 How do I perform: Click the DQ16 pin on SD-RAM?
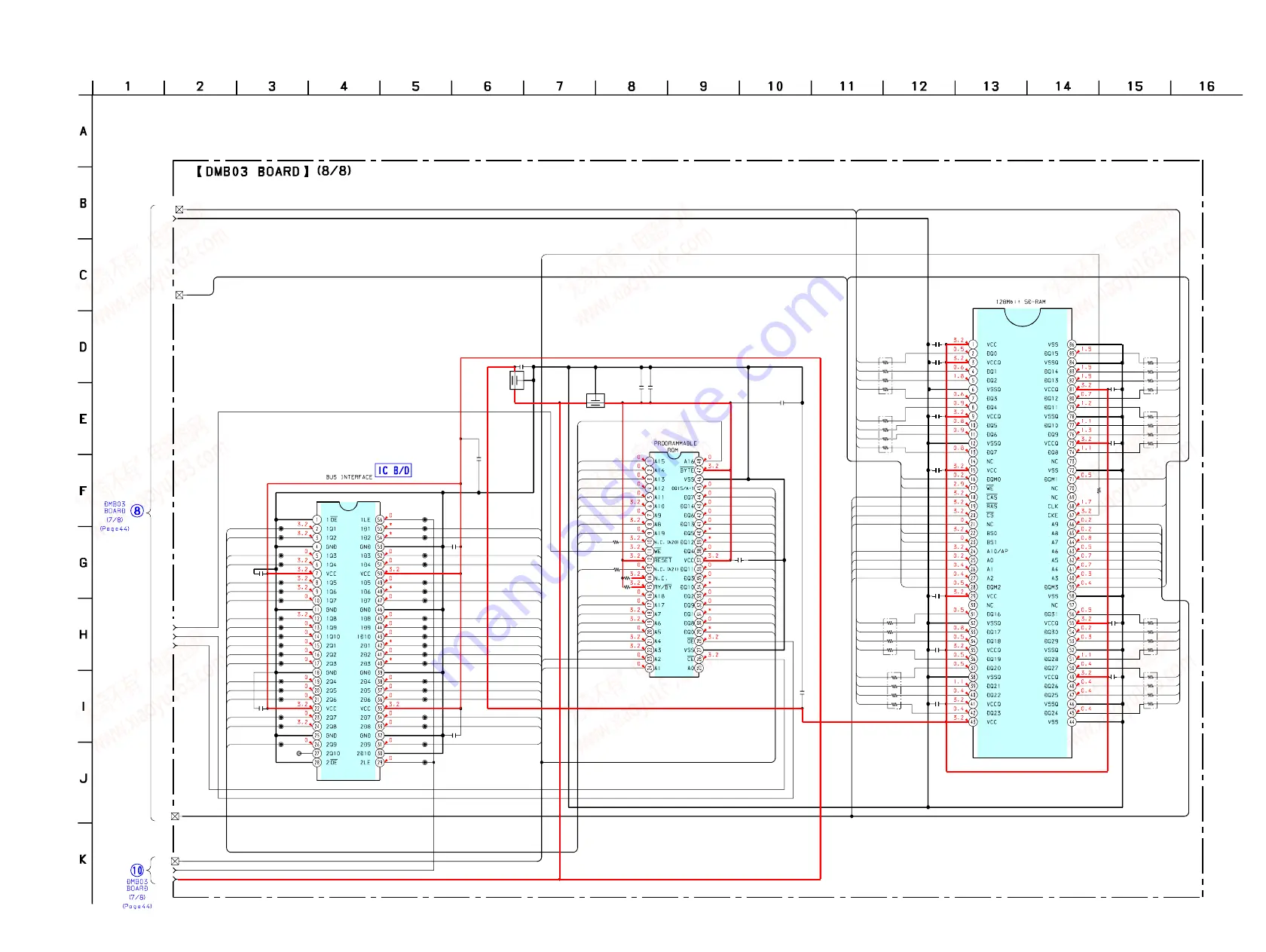pos(994,614)
